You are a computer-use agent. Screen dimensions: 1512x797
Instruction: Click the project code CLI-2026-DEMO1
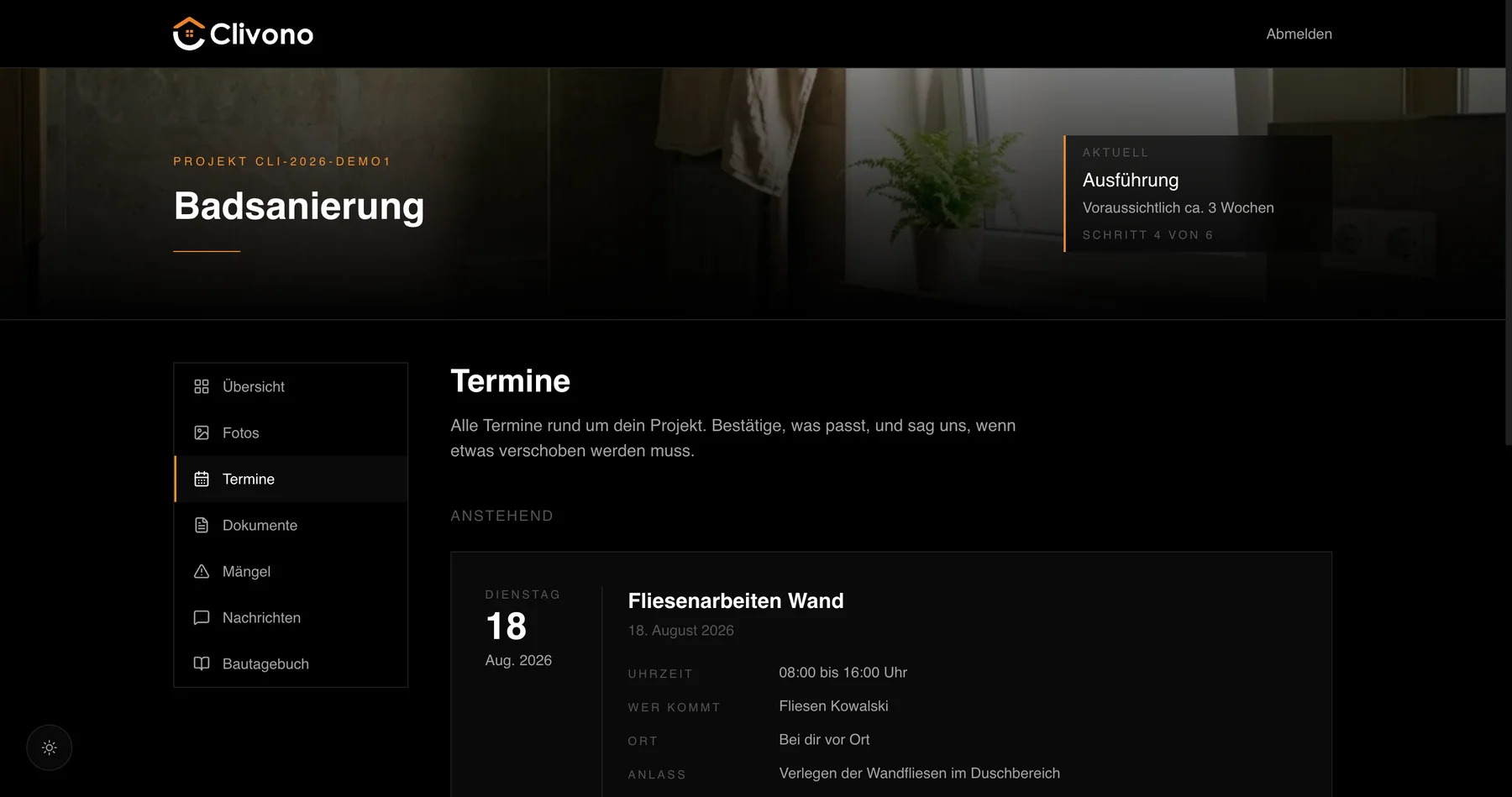point(323,161)
